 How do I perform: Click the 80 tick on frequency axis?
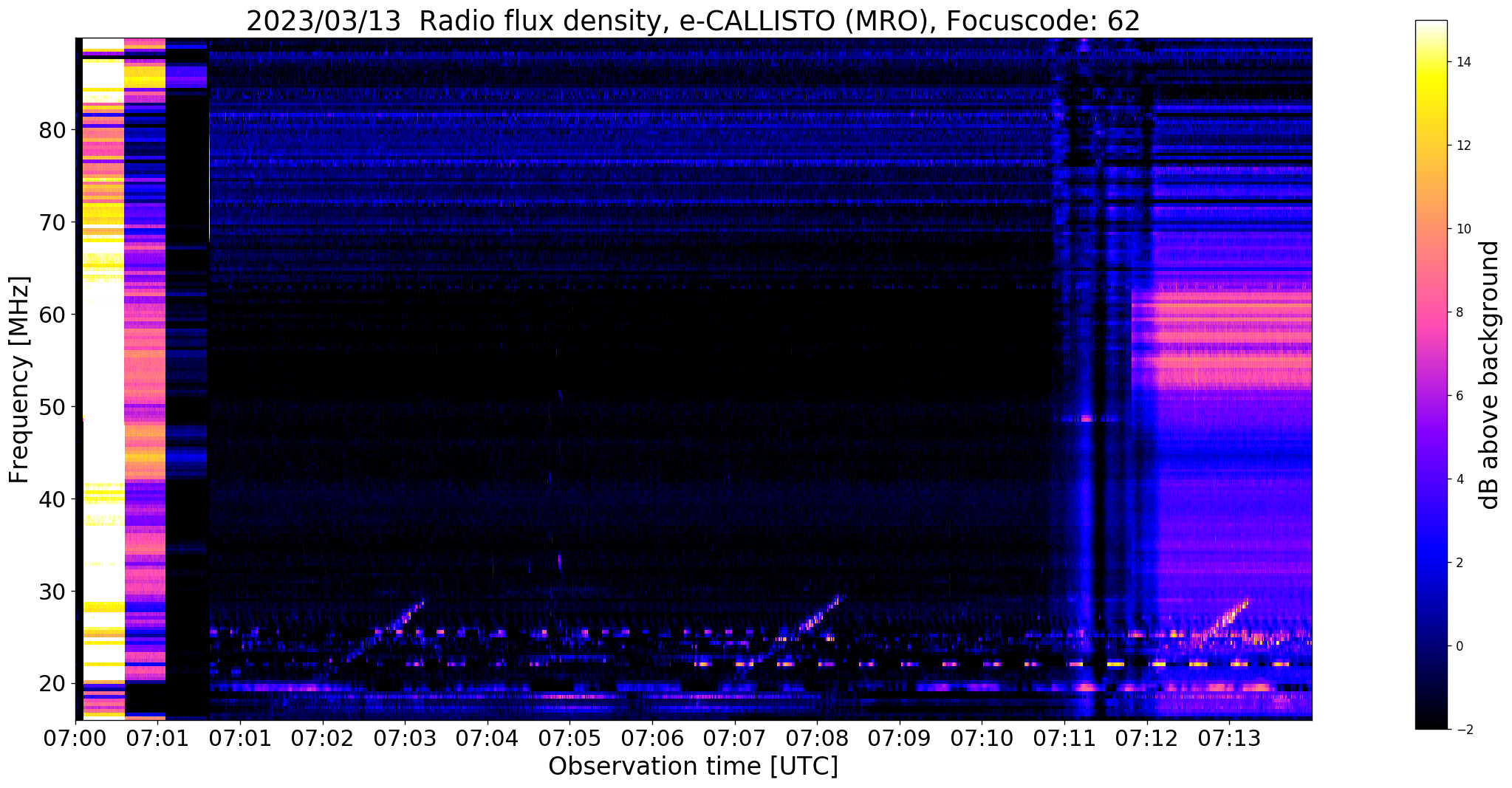tap(52, 131)
